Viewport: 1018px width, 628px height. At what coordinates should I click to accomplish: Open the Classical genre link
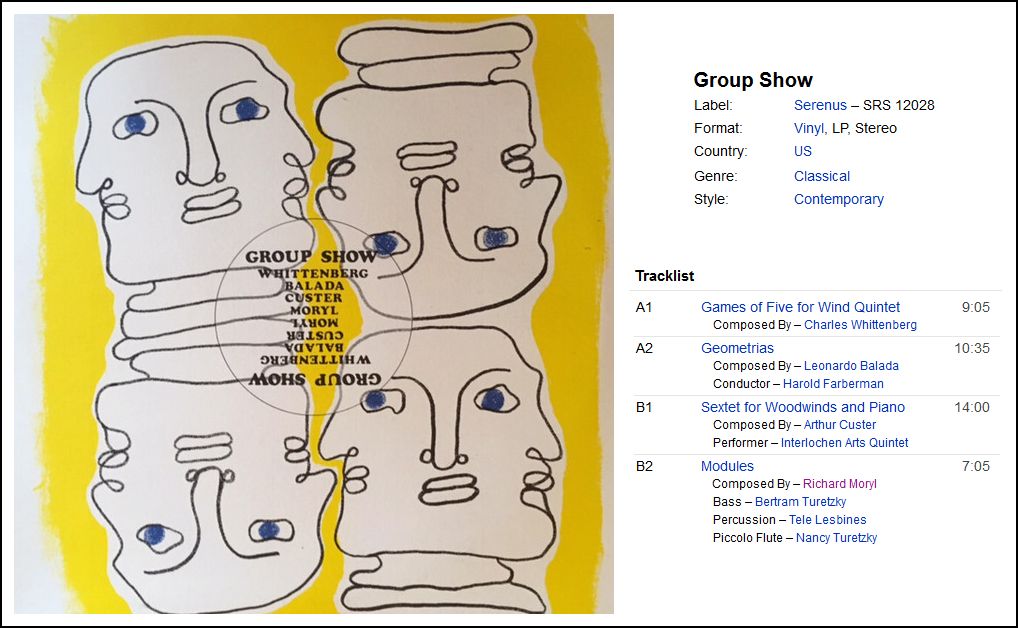[x=821, y=176]
